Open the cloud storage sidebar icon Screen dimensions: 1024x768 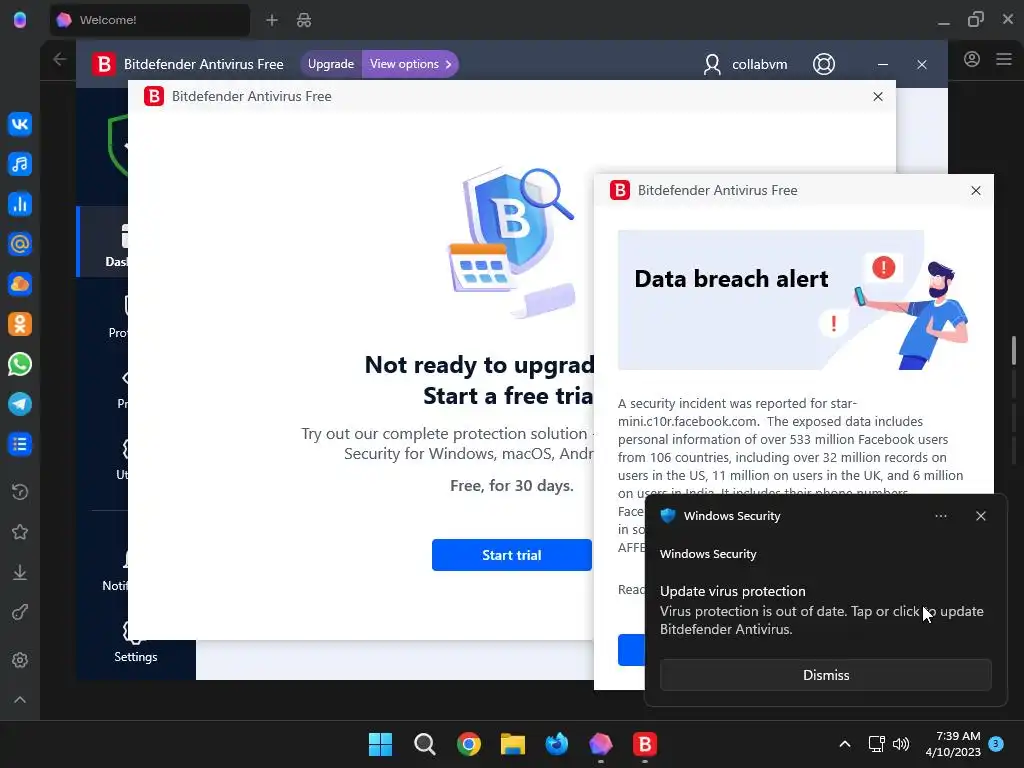20,284
